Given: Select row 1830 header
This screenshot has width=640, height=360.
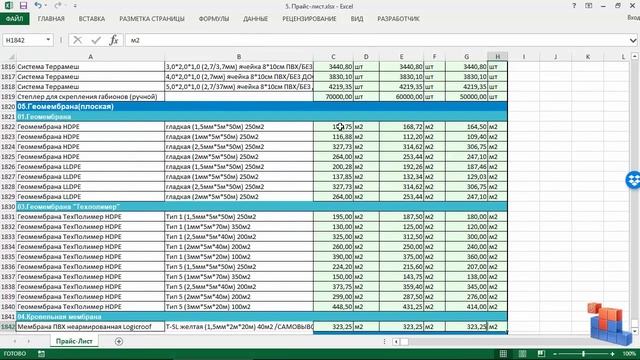Looking at the screenshot, I should click(8, 207).
